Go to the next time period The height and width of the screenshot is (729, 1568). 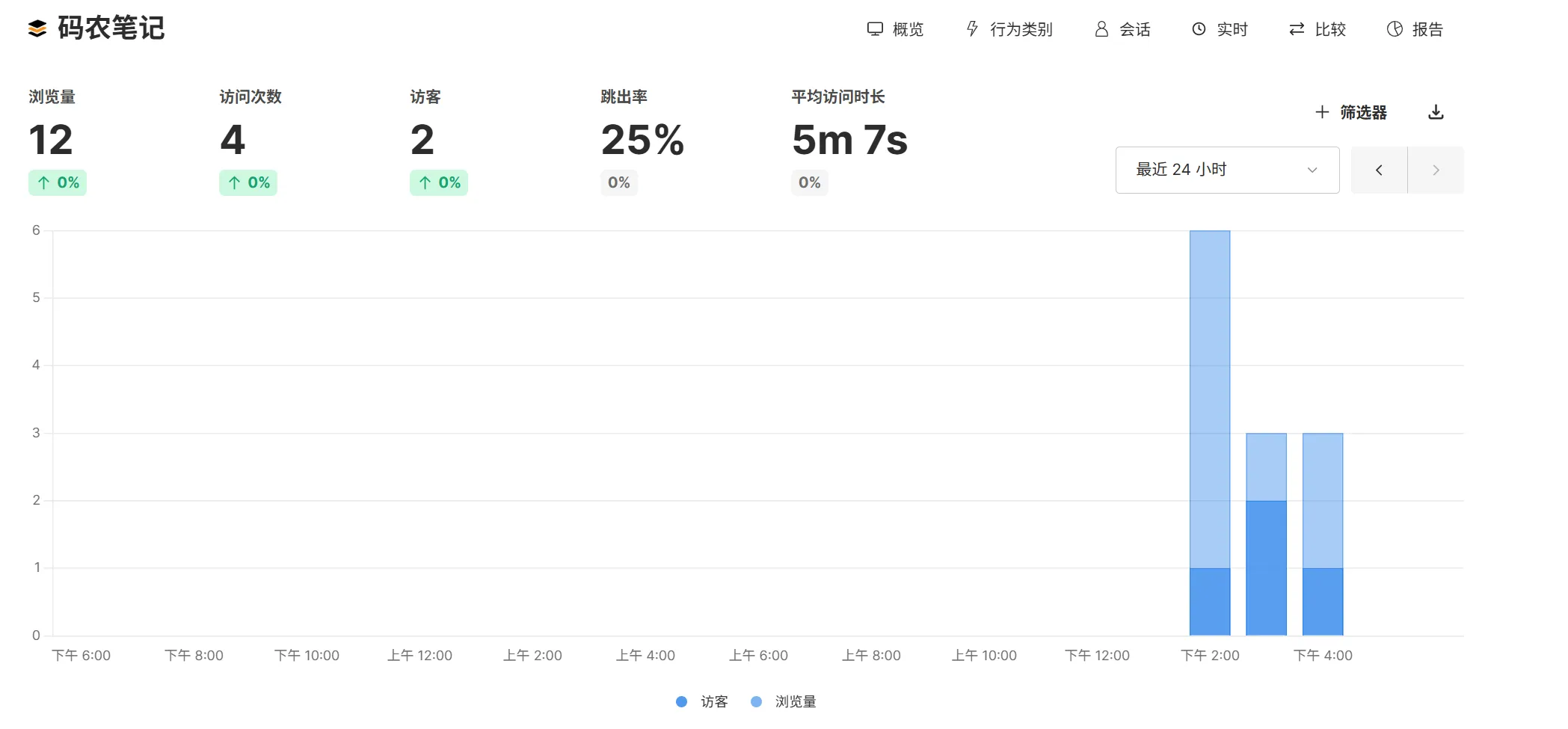coord(1436,170)
